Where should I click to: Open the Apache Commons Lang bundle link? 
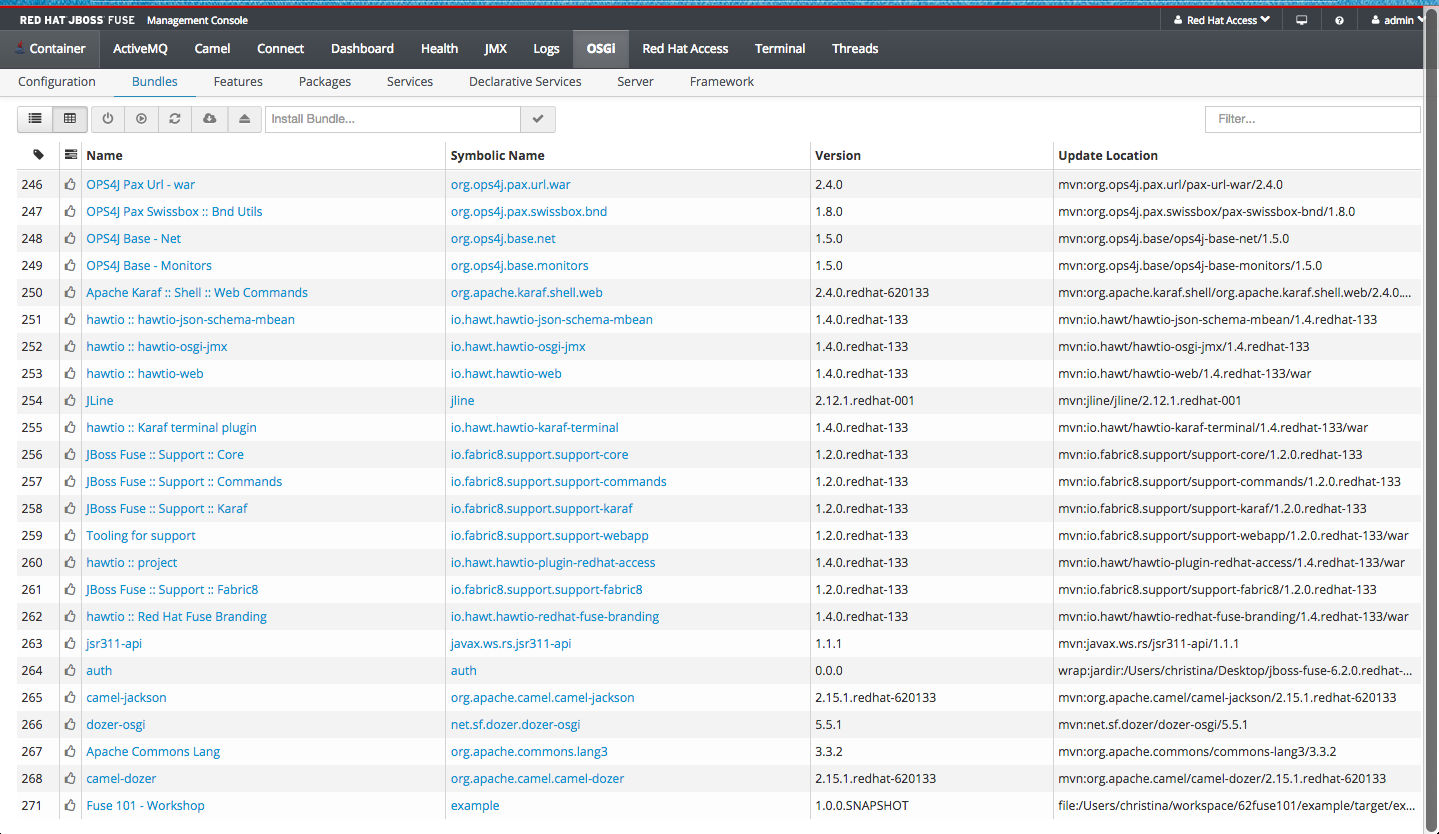pyautogui.click(x=153, y=752)
